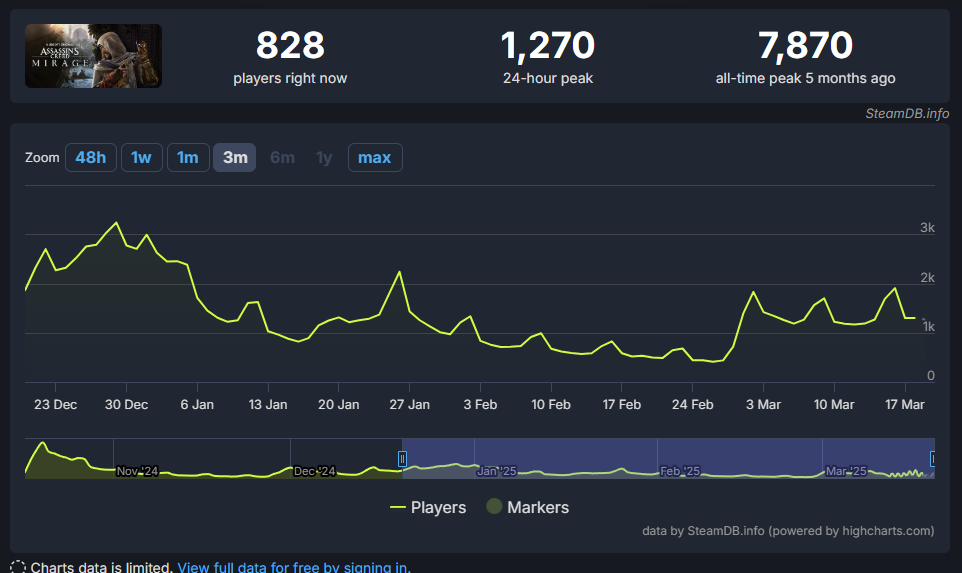The height and width of the screenshot is (573, 962).
Task: Click the 17 Mar axis label
Action: 904,405
